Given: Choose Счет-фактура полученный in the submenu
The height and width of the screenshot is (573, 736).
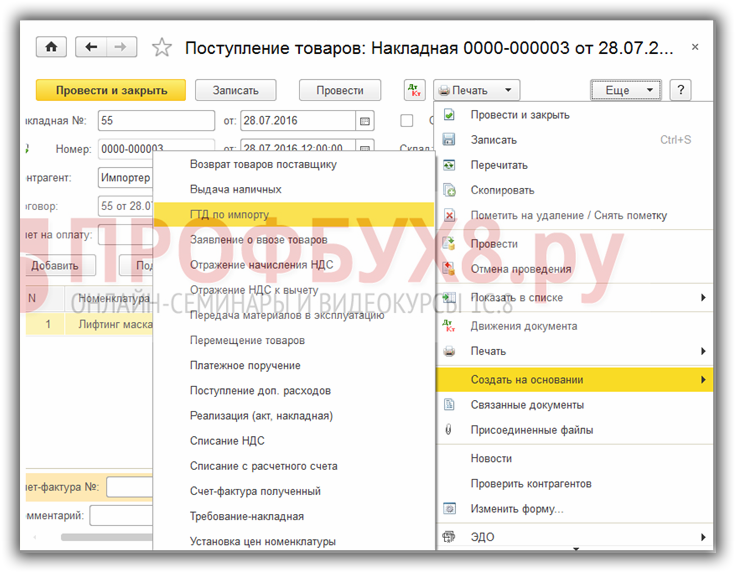Looking at the screenshot, I should click(x=255, y=491).
